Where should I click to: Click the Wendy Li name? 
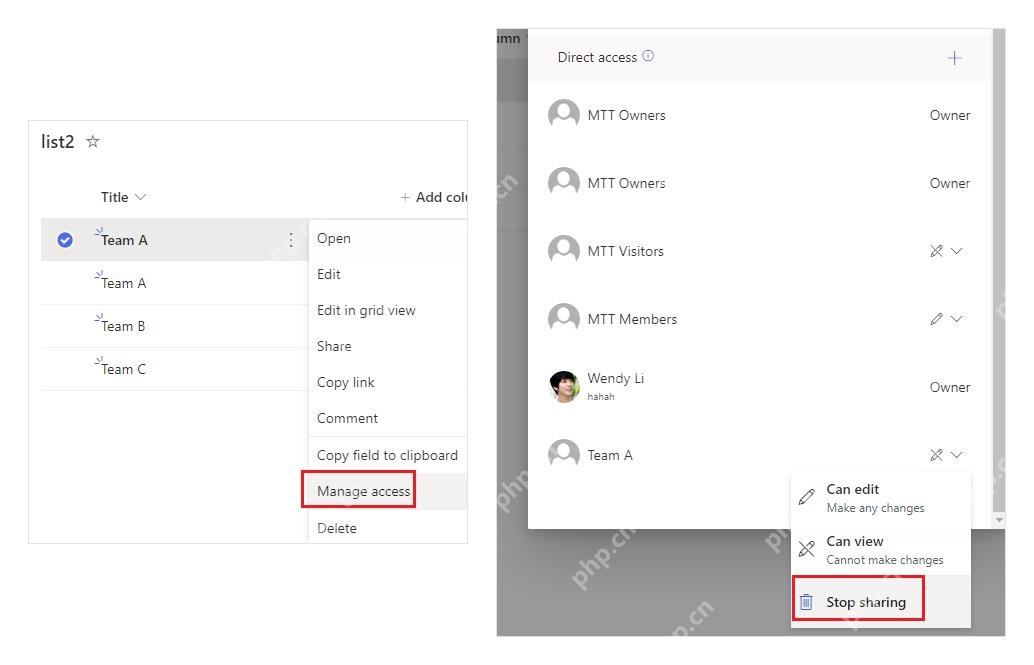coord(615,378)
